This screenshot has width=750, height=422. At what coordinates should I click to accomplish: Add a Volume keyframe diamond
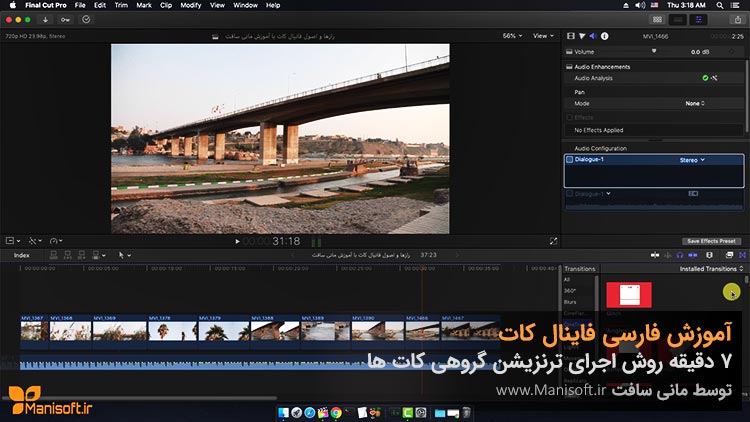[732, 52]
